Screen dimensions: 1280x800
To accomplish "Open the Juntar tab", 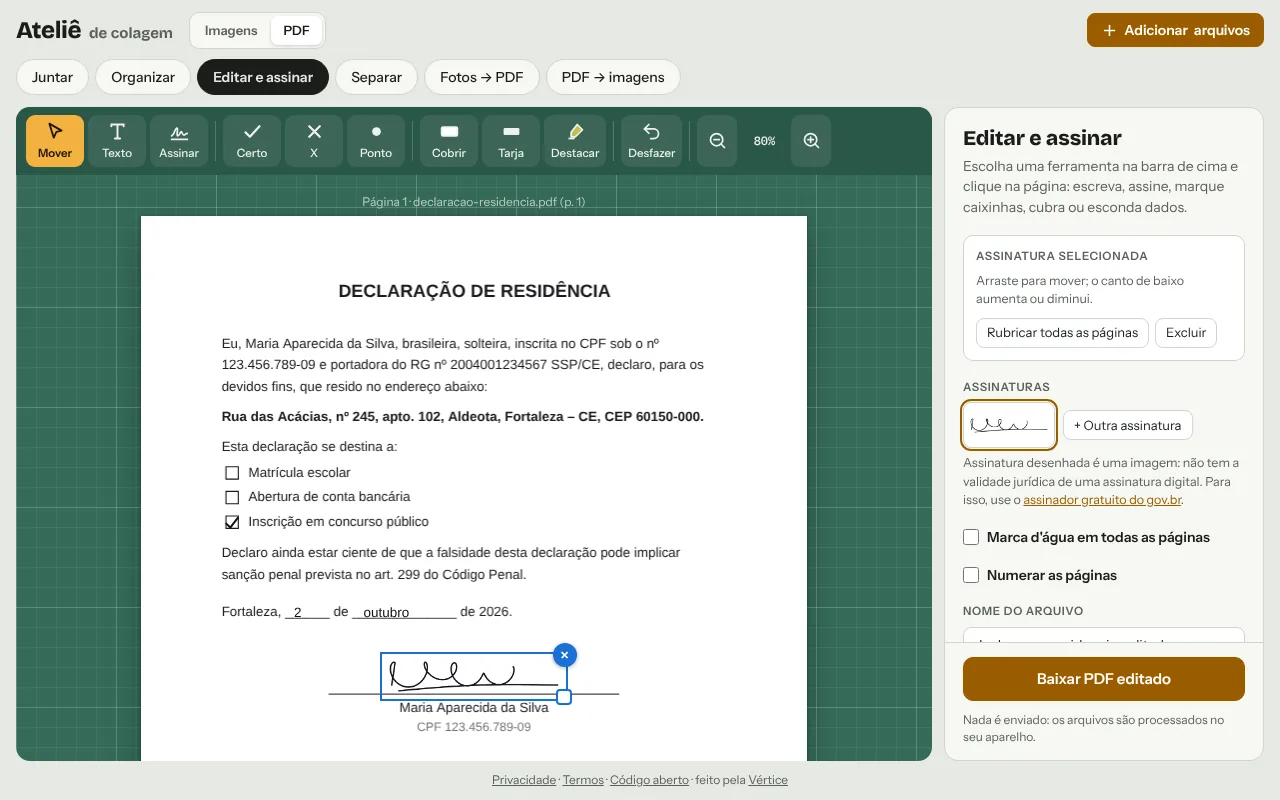I will 52,77.
